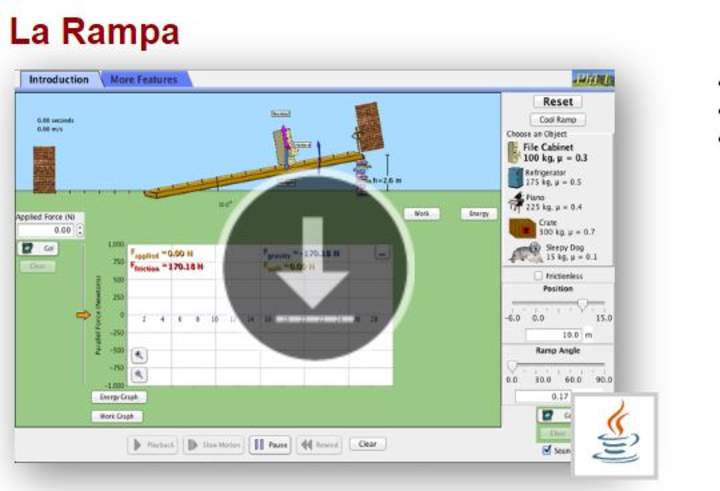Switch to the Introduction tab
Viewport: 720px width, 491px height.
tap(58, 80)
